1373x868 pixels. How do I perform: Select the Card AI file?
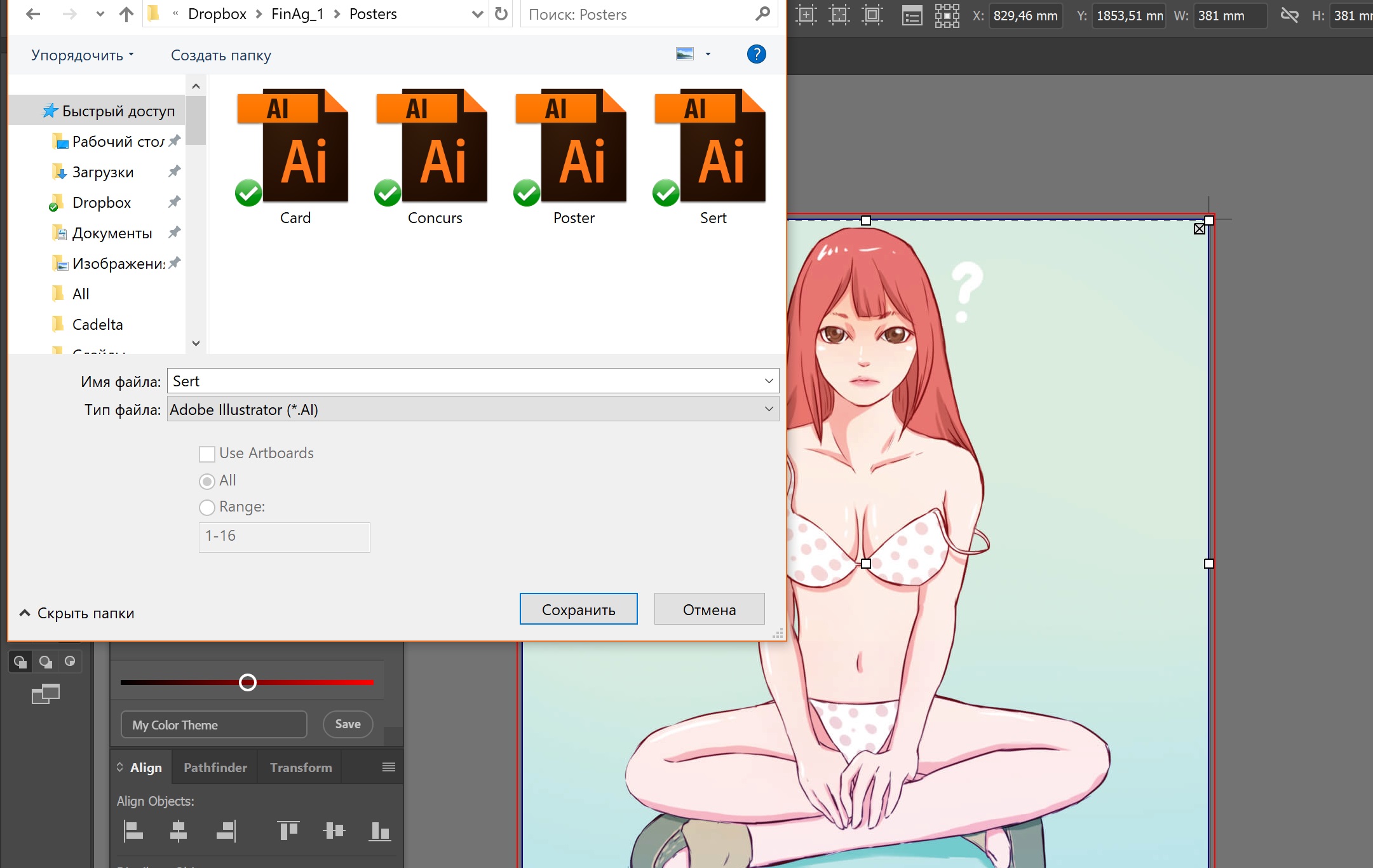pyautogui.click(x=293, y=157)
